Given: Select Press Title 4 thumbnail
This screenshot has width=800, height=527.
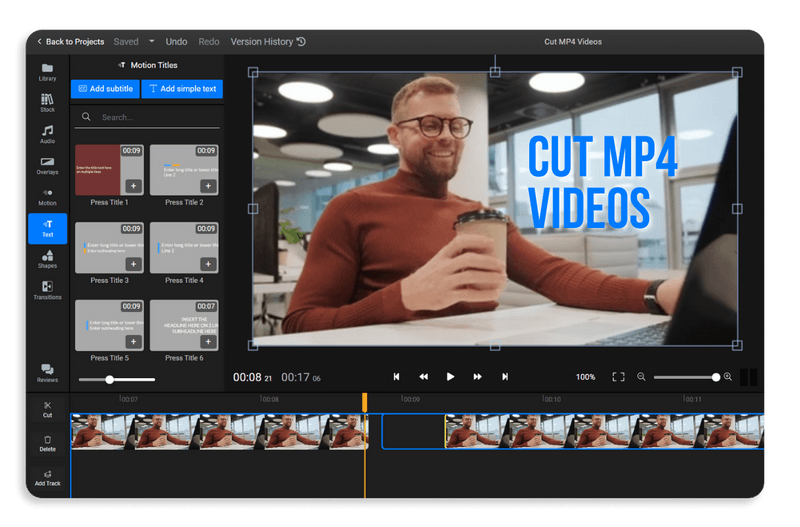Looking at the screenshot, I should click(184, 247).
